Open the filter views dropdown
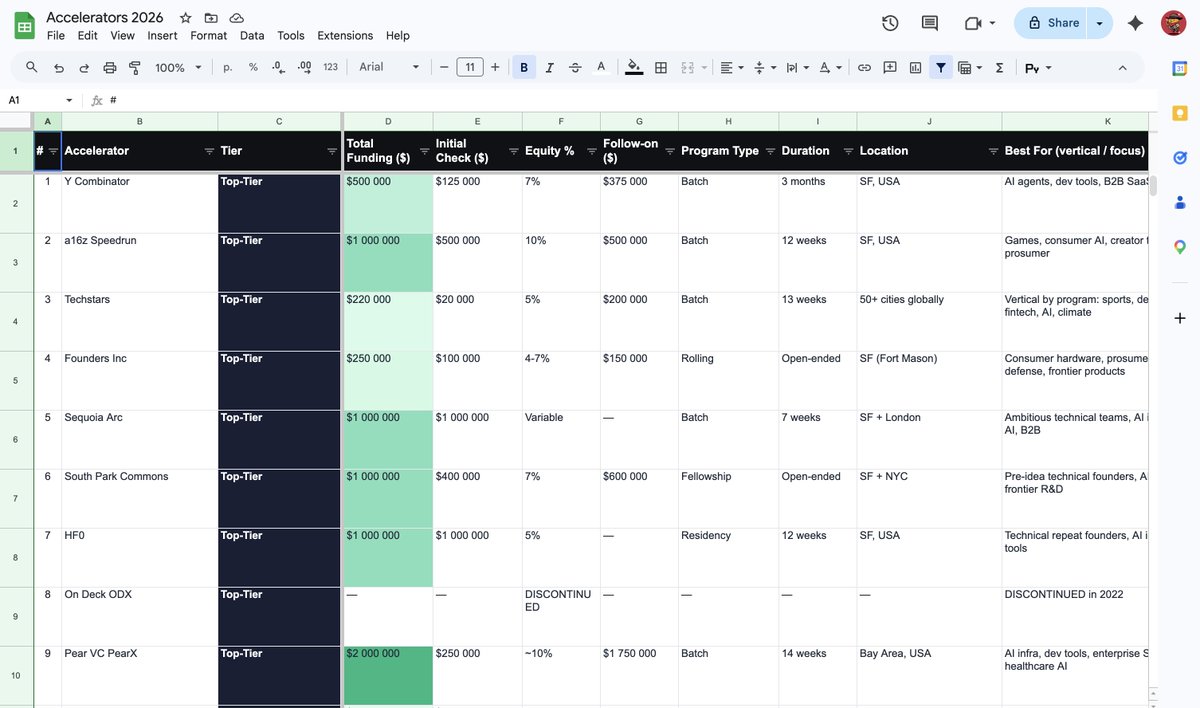Screen dimensions: 1200x708 [x=970, y=67]
